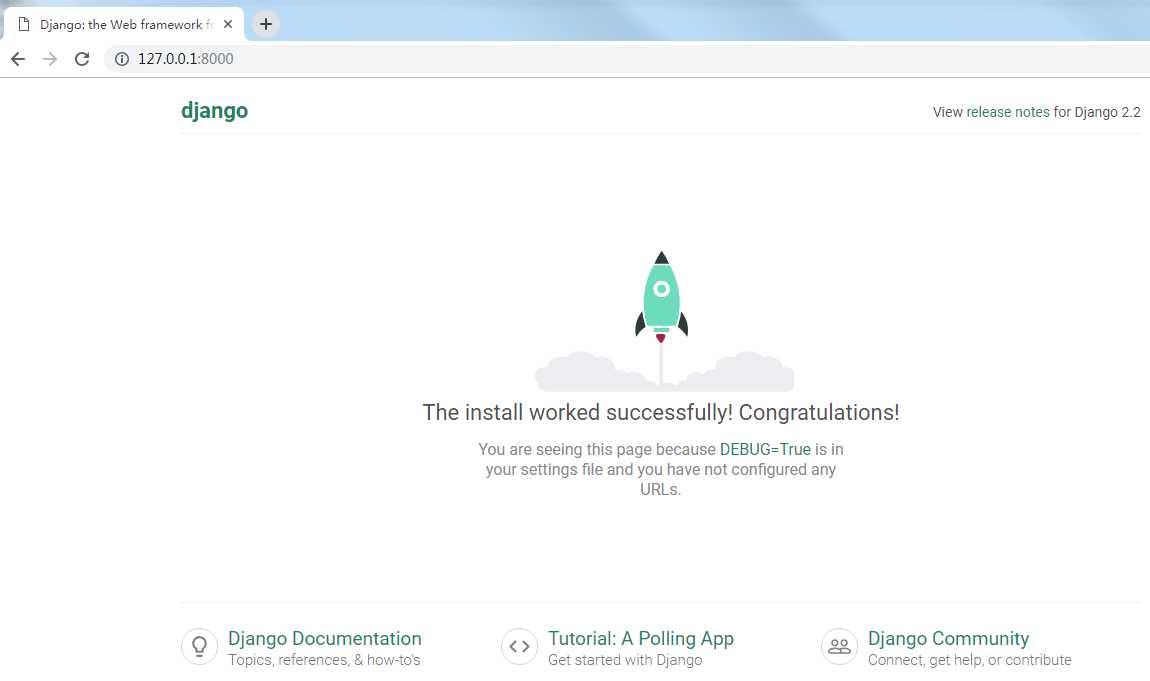Screen dimensions: 1150x681
Task: Click 'your settings file and you have' text
Action: pyautogui.click(x=574, y=469)
